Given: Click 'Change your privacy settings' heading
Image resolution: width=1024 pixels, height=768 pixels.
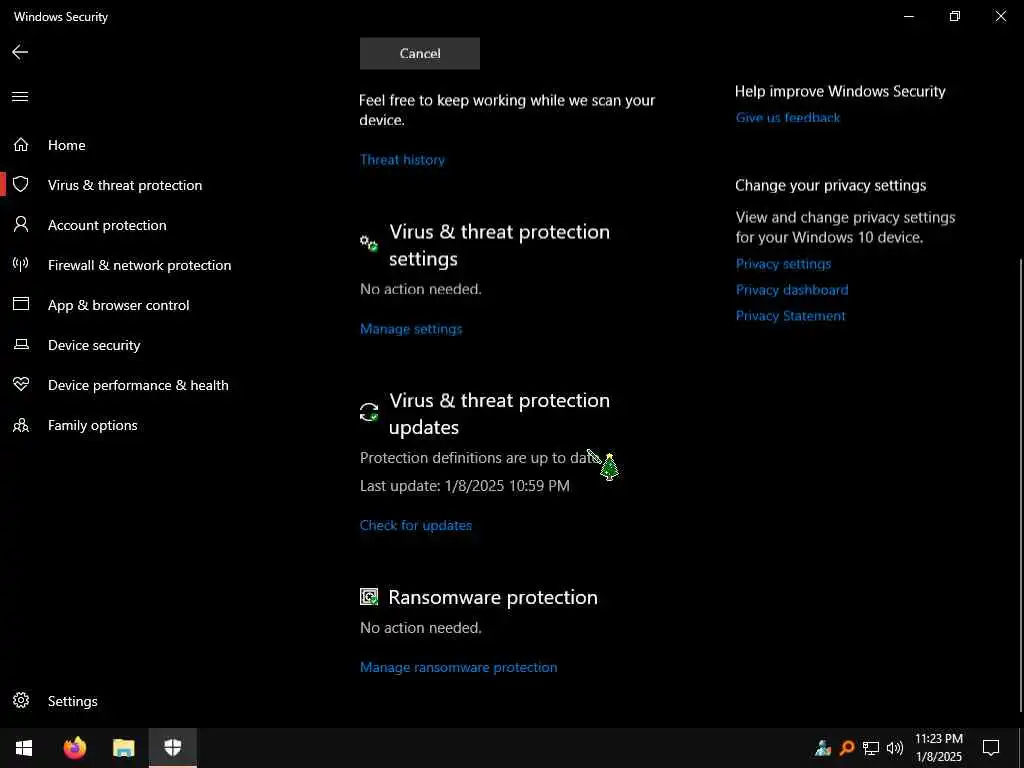Looking at the screenshot, I should [831, 185].
